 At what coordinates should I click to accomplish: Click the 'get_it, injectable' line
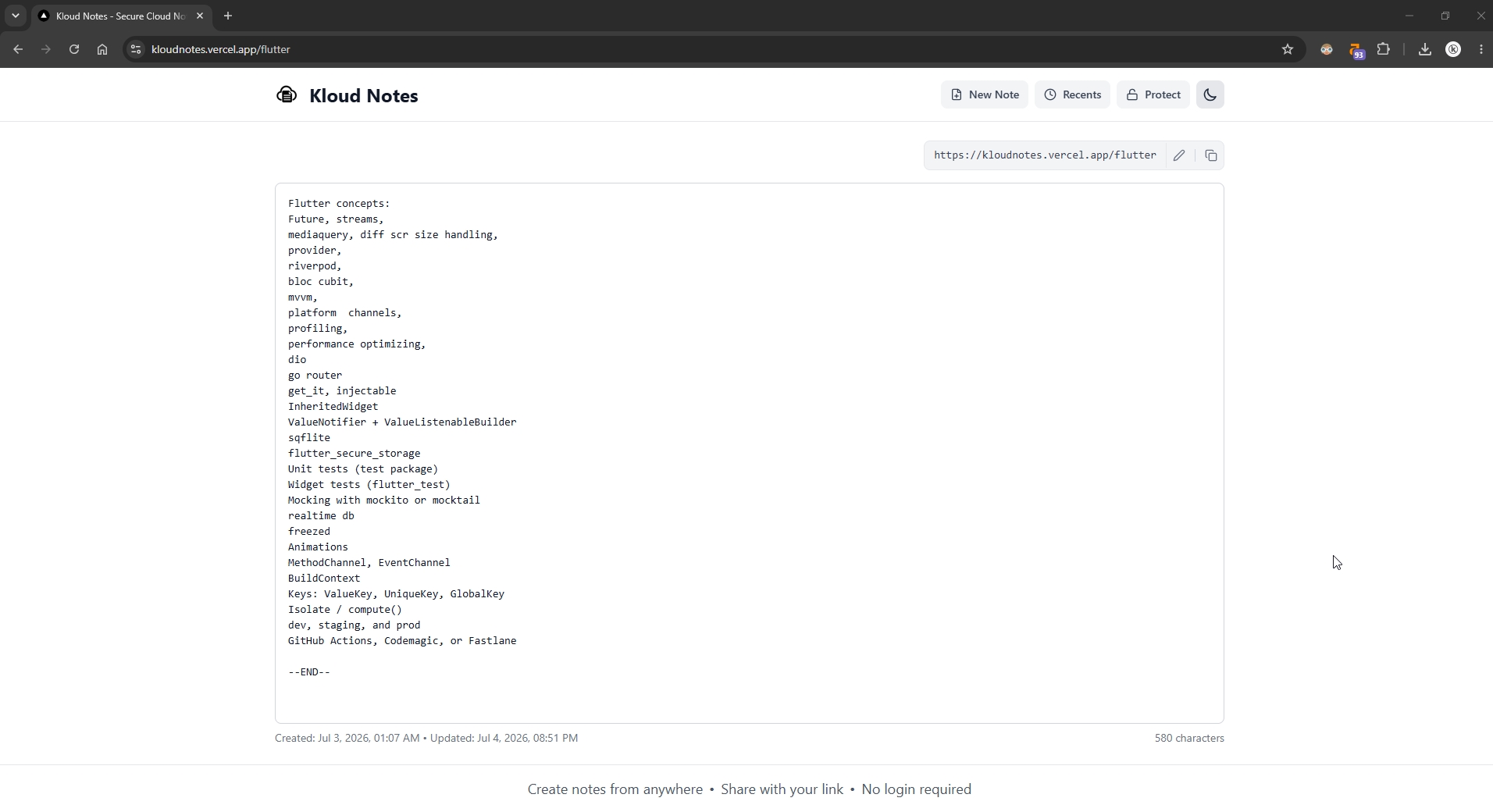click(x=342, y=391)
